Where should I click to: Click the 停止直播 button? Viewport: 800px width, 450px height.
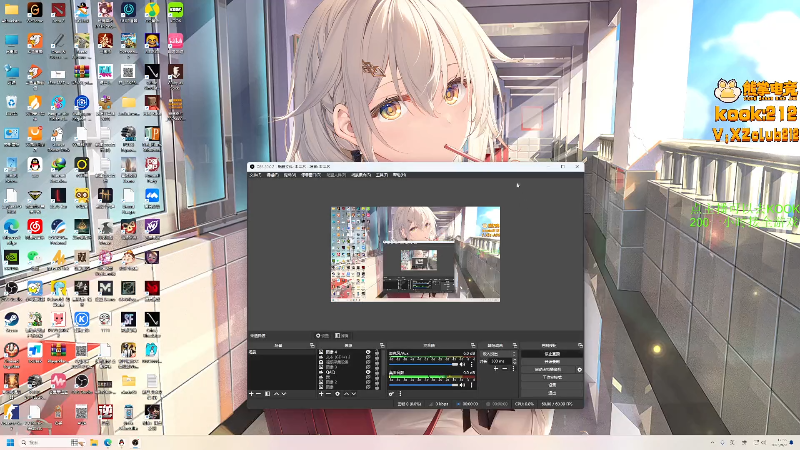coord(552,354)
